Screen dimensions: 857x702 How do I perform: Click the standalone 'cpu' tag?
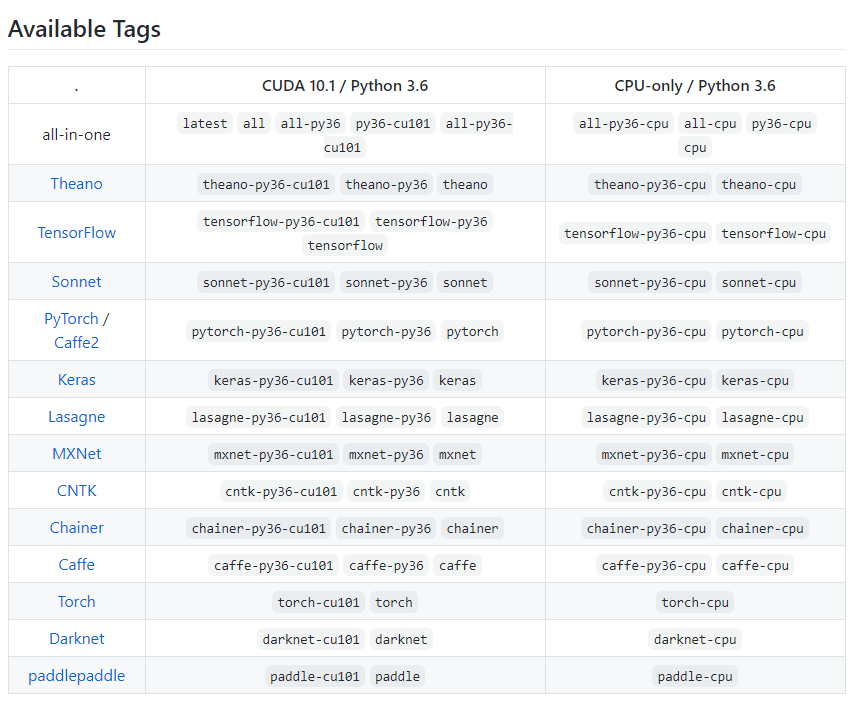pyautogui.click(x=695, y=148)
